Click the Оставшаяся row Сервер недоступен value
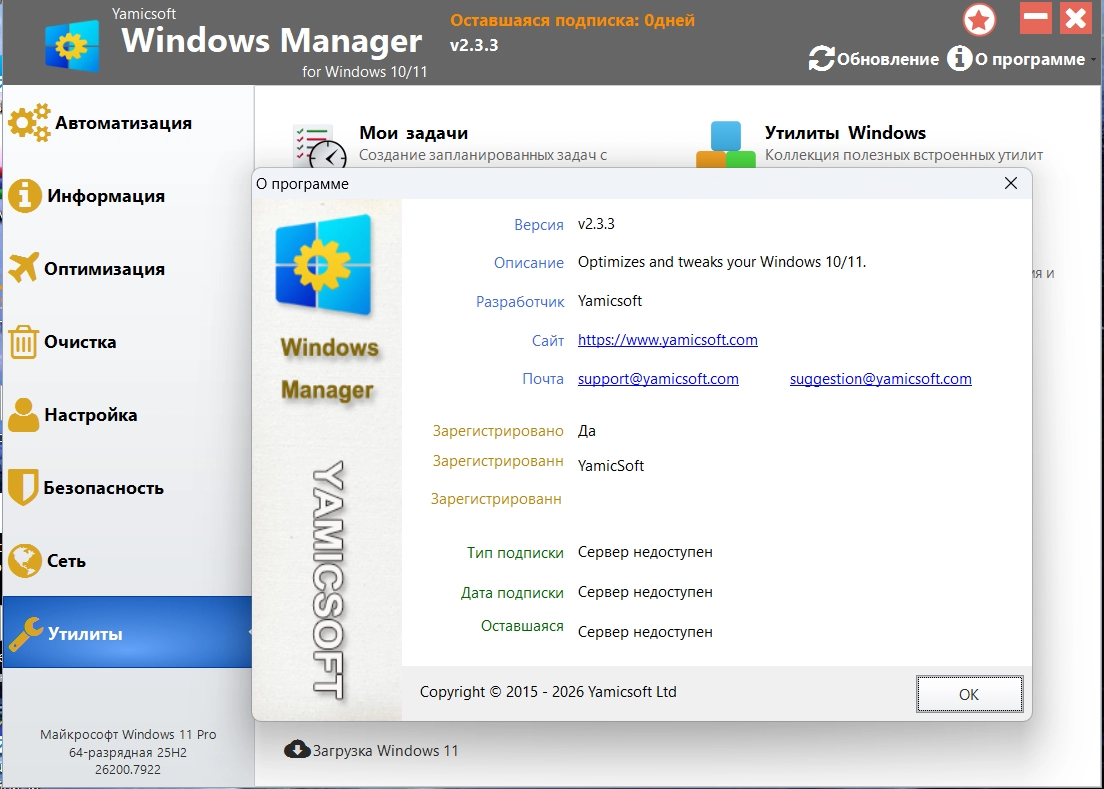The image size is (1104, 789). tap(645, 632)
